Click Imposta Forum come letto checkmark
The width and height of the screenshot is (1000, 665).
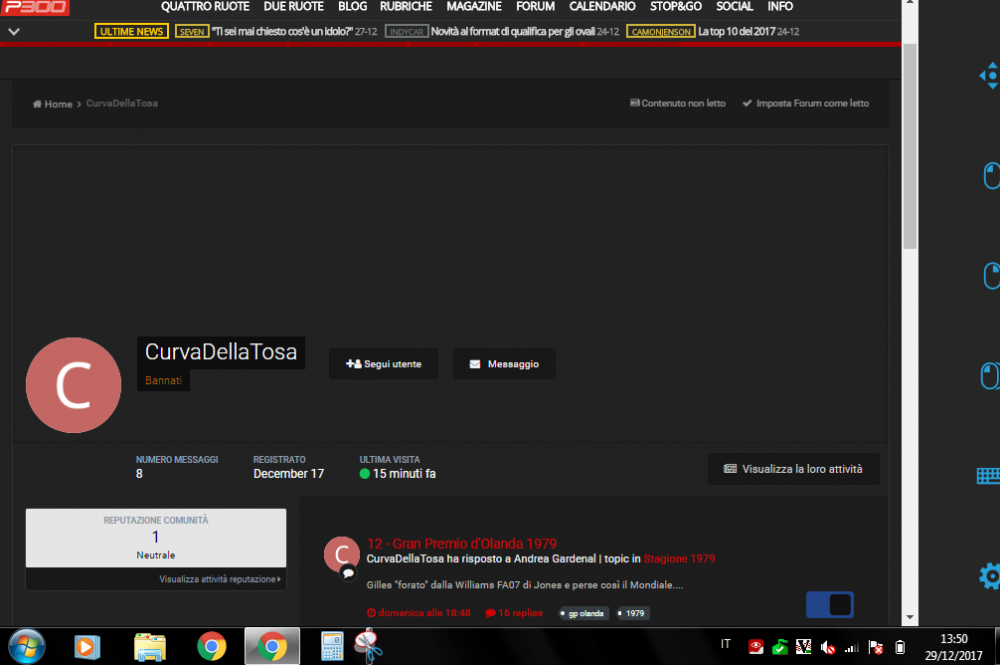coord(747,103)
